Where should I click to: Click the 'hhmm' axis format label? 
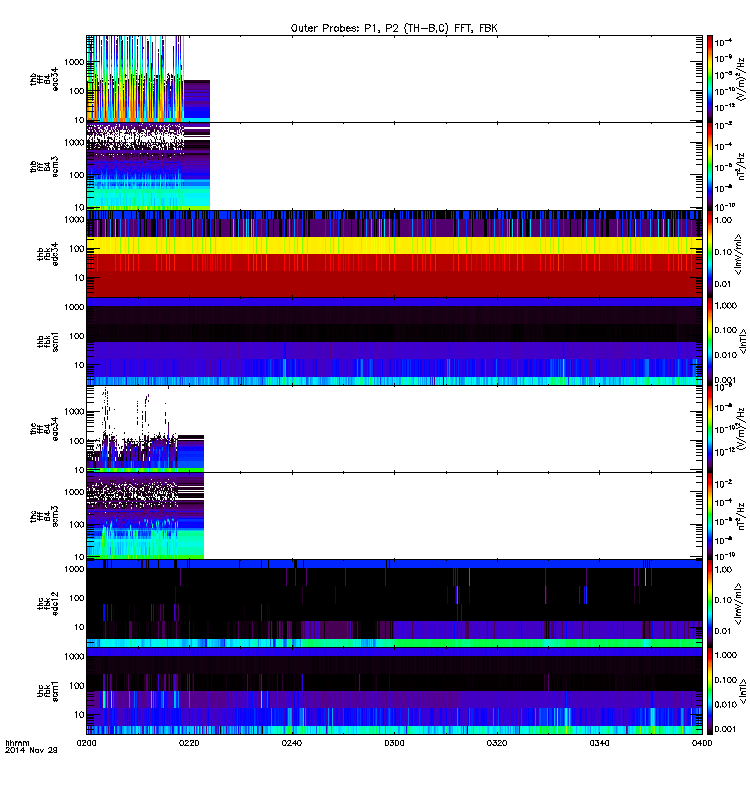click(x=17, y=743)
